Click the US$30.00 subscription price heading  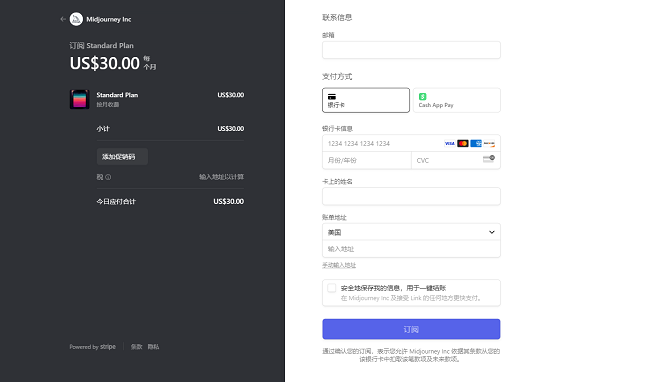(x=104, y=63)
